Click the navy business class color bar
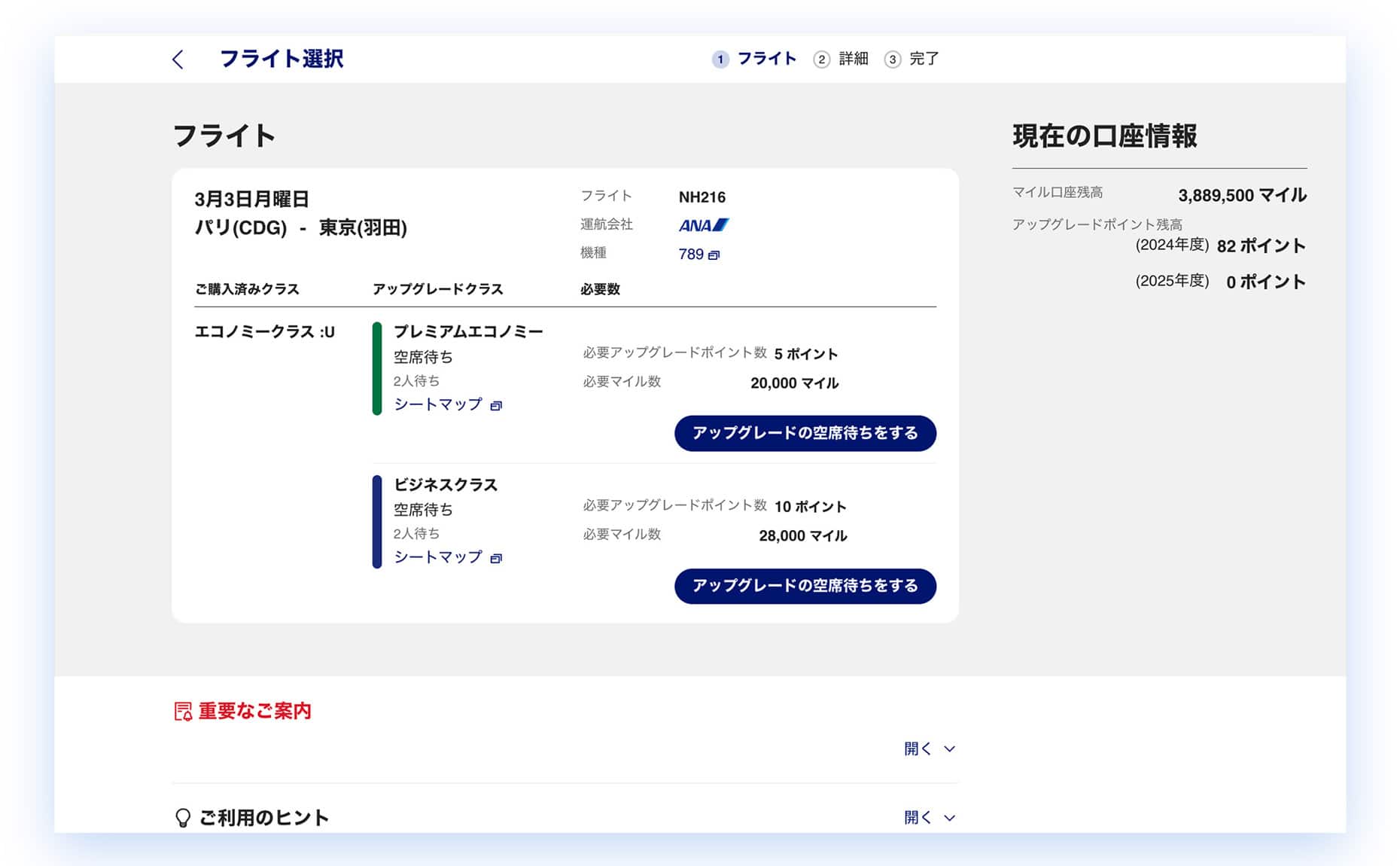This screenshot has height=866, width=1400. point(377,521)
